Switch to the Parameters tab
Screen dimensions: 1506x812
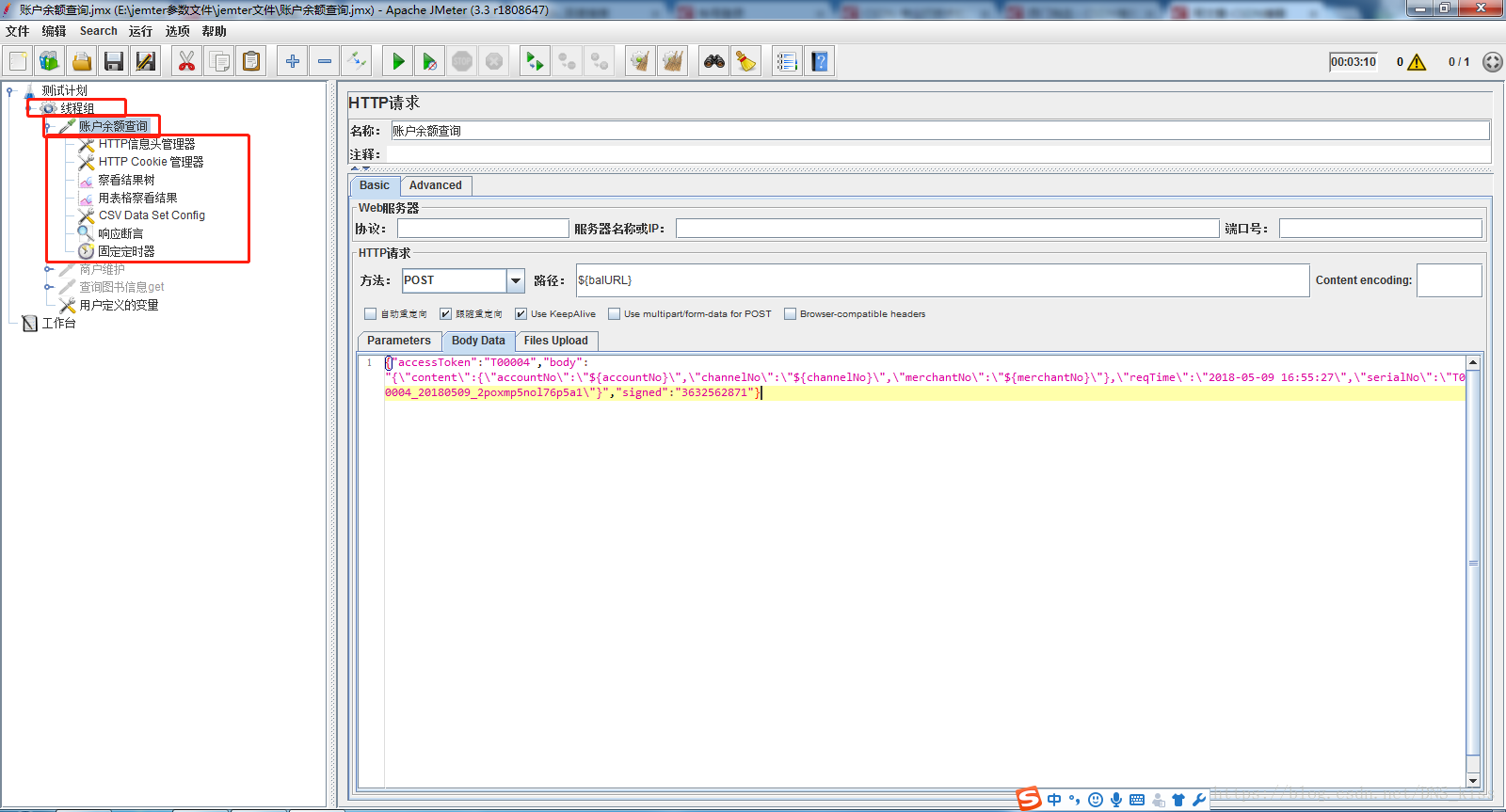pos(399,341)
